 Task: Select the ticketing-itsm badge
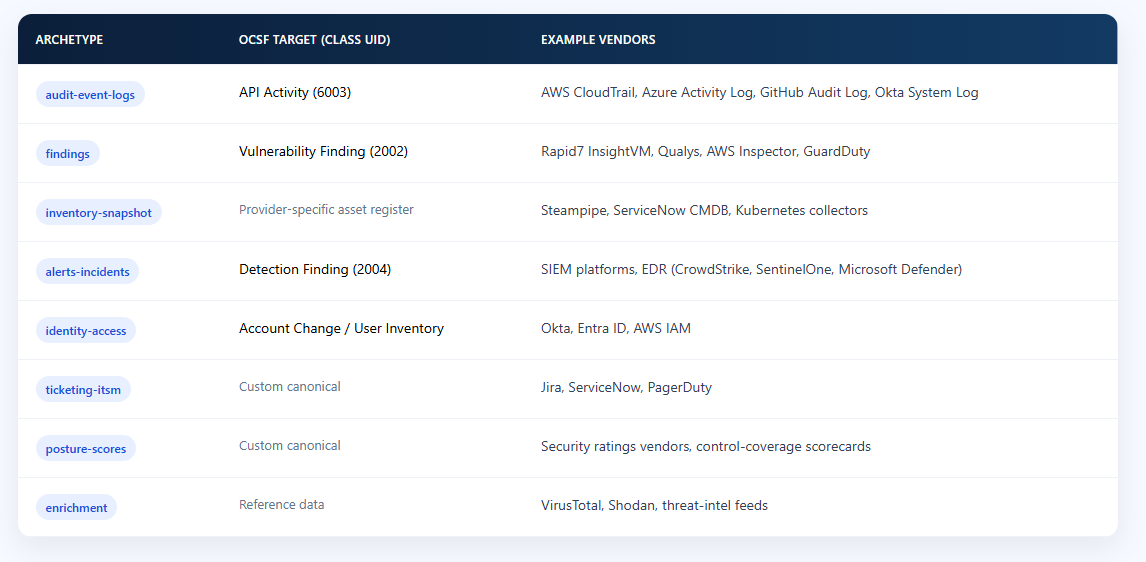[x=83, y=390]
